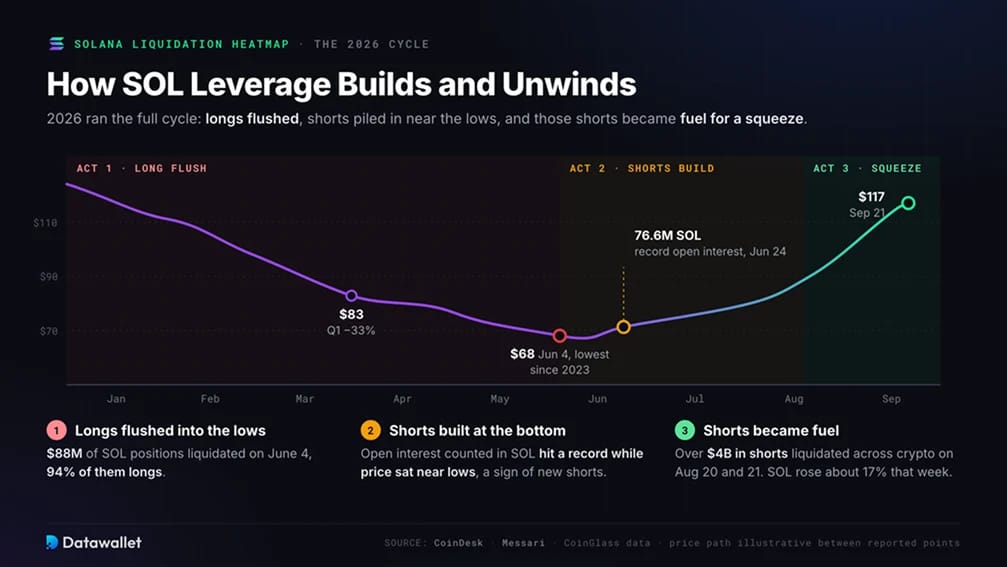Open the CoinDesk source link

pos(458,543)
